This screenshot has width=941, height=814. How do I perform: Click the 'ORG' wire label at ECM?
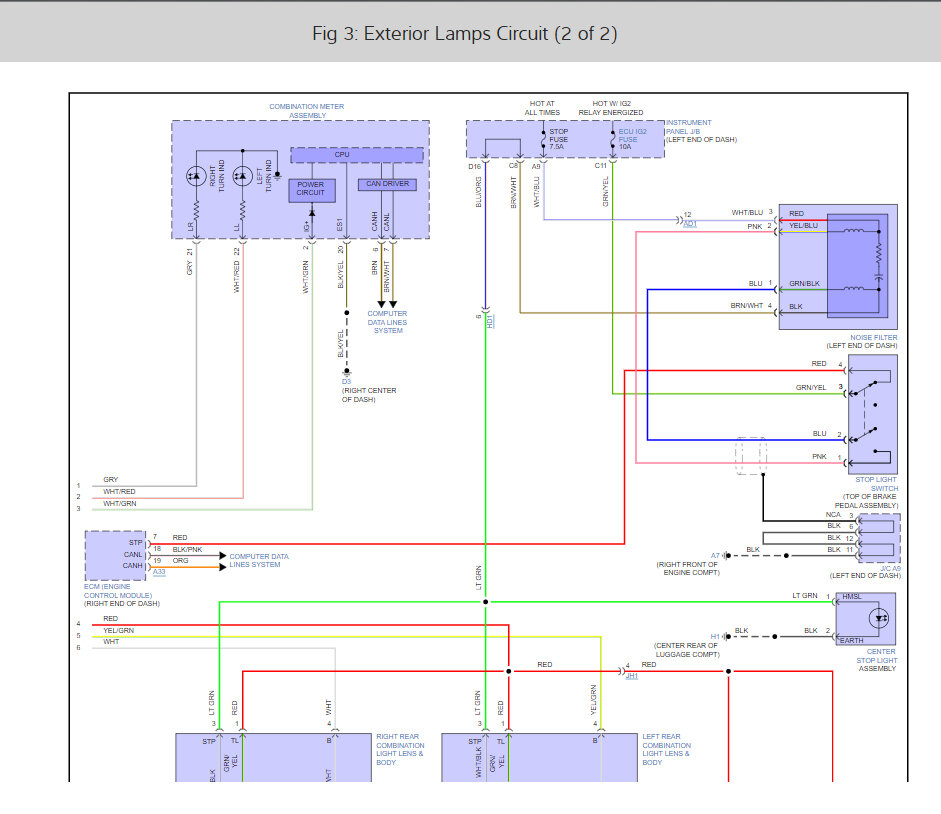[x=180, y=561]
